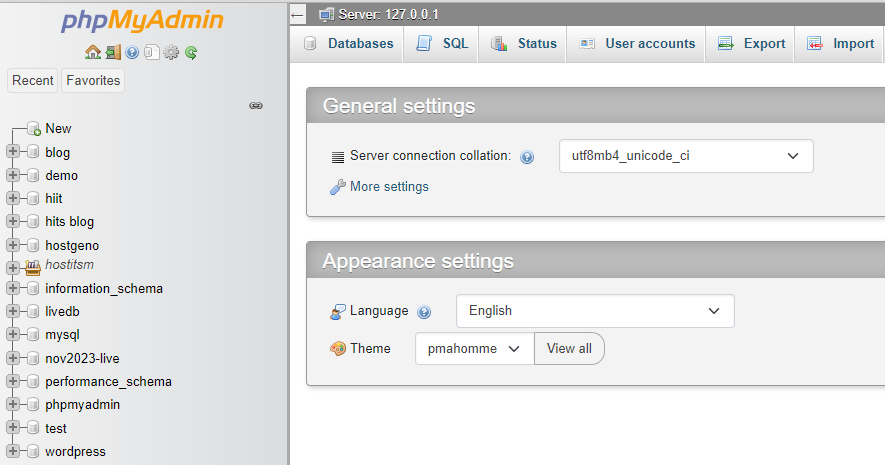Click the information_schema database cylinder icon
The height and width of the screenshot is (465, 885).
tap(33, 288)
